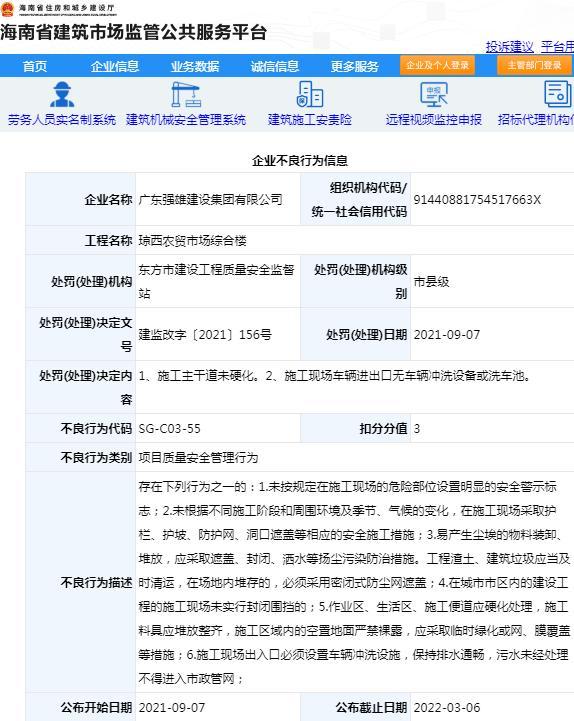Select company name 广东强雄建设集团有限公司
Image resolution: width=574 pixels, height=721 pixels.
(211, 200)
